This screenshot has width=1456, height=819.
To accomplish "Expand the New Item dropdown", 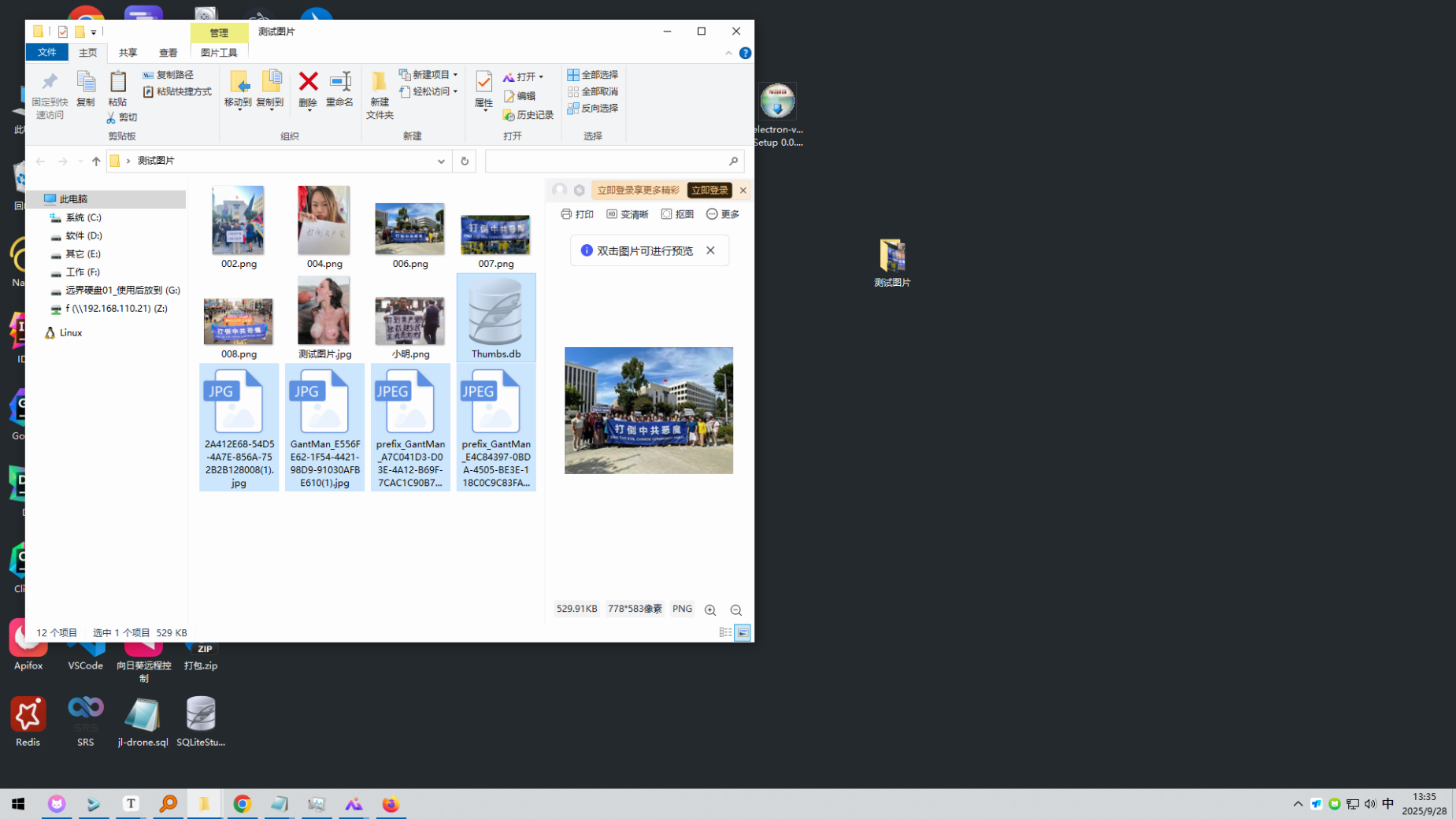I will tap(455, 75).
